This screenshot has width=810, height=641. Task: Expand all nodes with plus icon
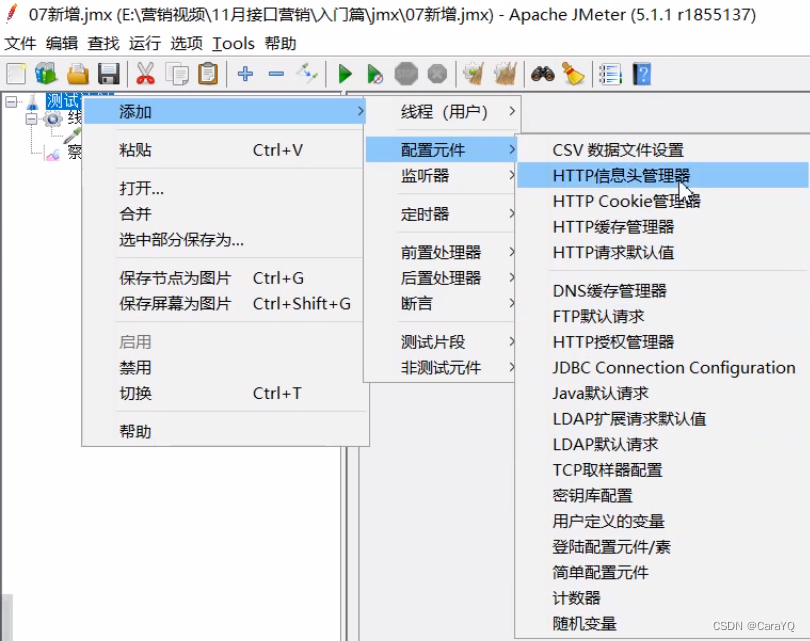click(245, 74)
